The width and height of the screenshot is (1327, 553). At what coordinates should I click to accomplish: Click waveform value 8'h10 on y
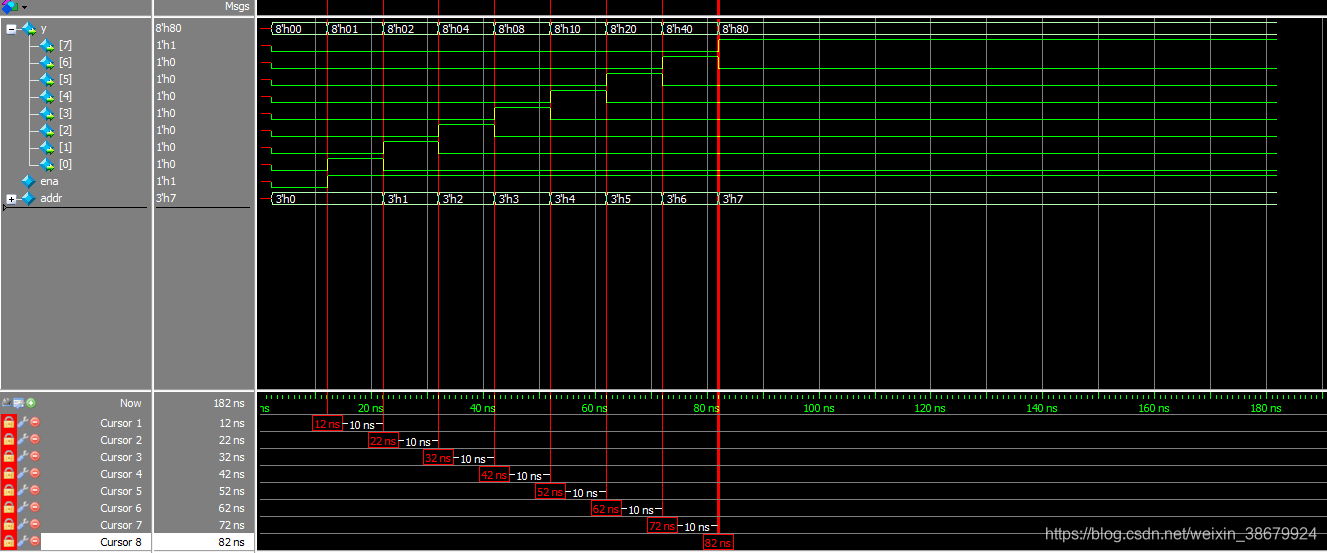point(568,29)
